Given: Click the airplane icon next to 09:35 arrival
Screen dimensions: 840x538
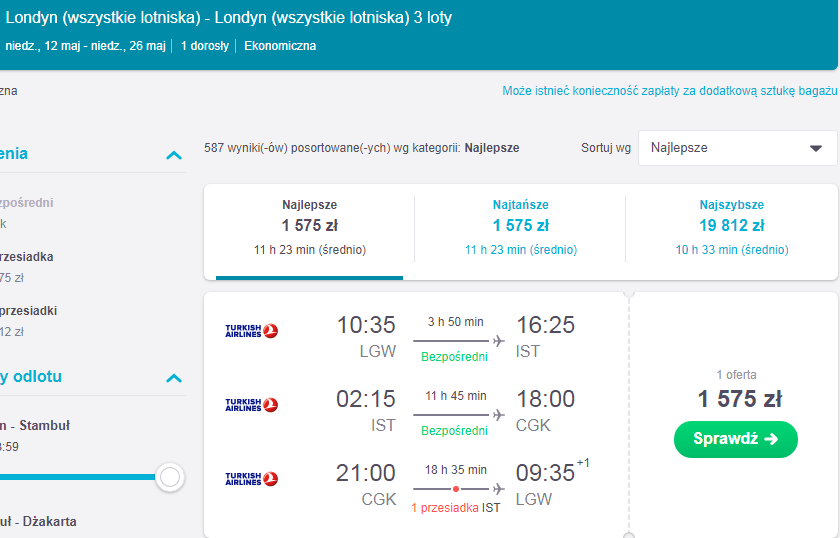Looking at the screenshot, I should tap(499, 489).
